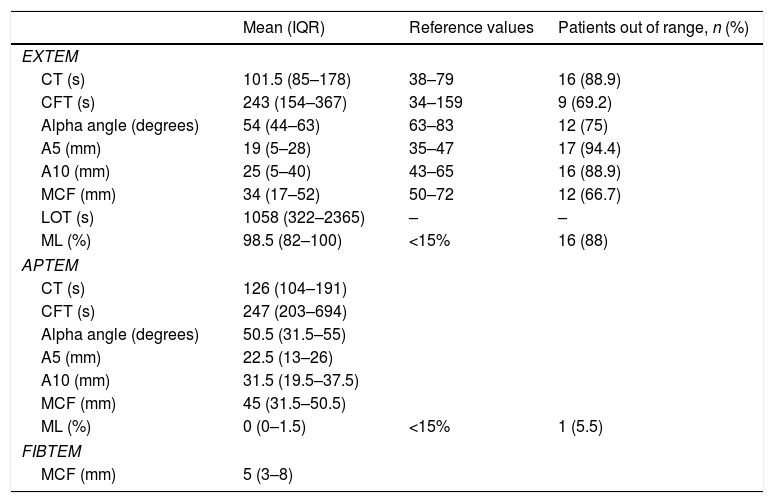
Task: Click the "Mean (IQR)" column header
Action: (283, 26)
